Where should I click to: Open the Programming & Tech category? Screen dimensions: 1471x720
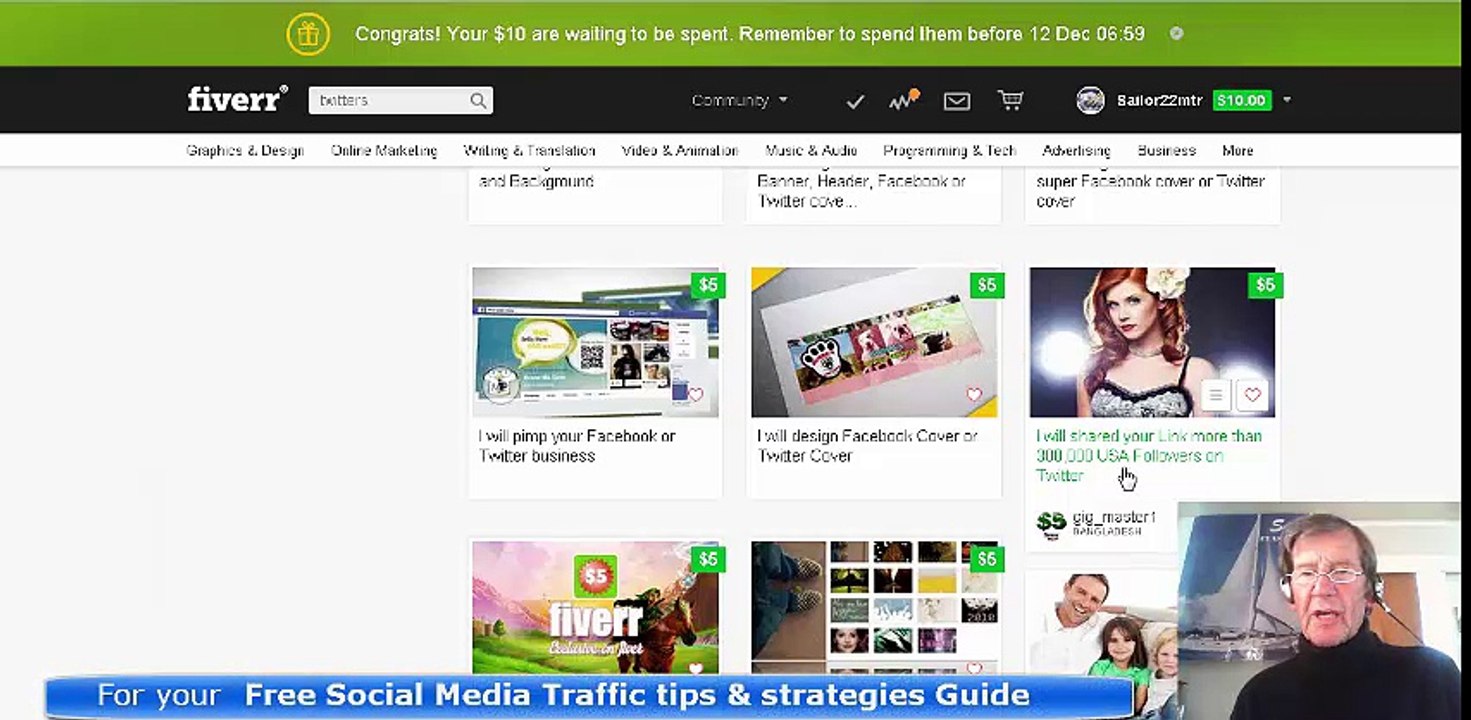(949, 151)
